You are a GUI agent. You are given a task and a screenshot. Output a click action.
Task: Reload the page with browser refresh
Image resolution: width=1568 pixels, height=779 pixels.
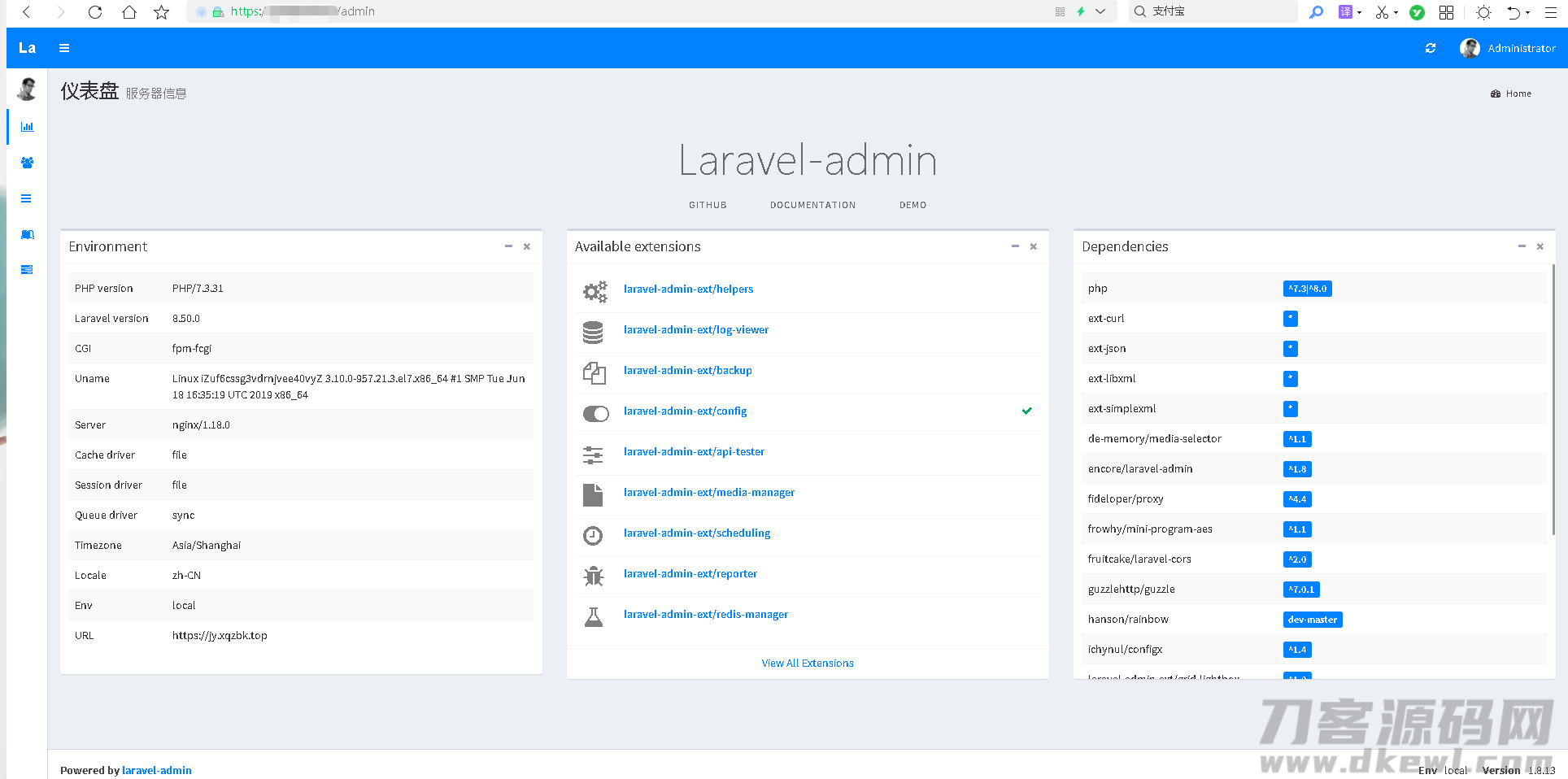click(95, 11)
